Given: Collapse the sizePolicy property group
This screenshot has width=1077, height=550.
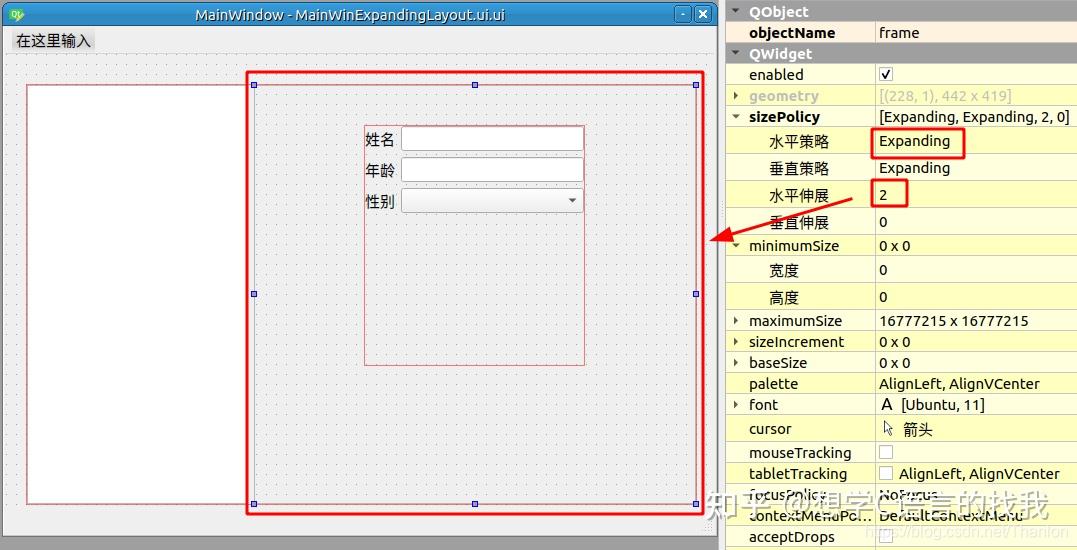Looking at the screenshot, I should click(x=736, y=117).
